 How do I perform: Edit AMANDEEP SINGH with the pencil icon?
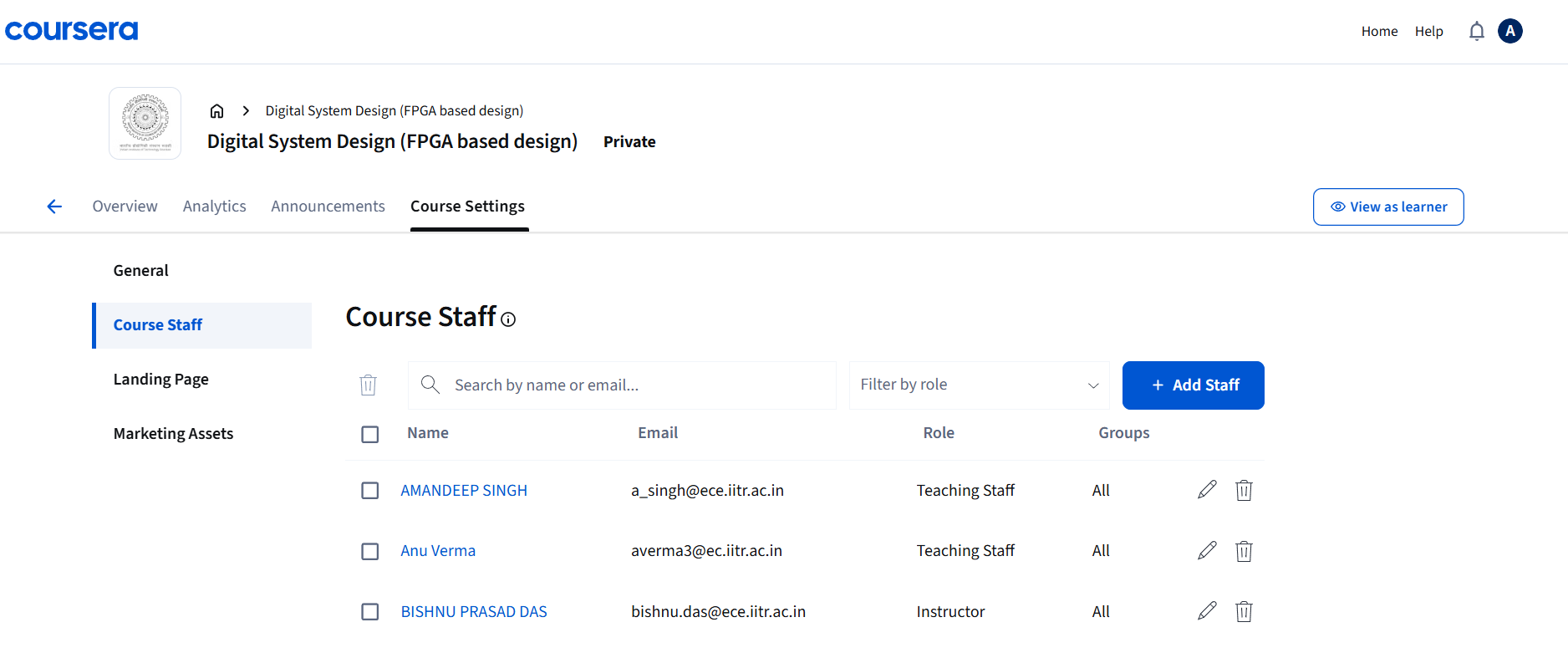[1207, 490]
